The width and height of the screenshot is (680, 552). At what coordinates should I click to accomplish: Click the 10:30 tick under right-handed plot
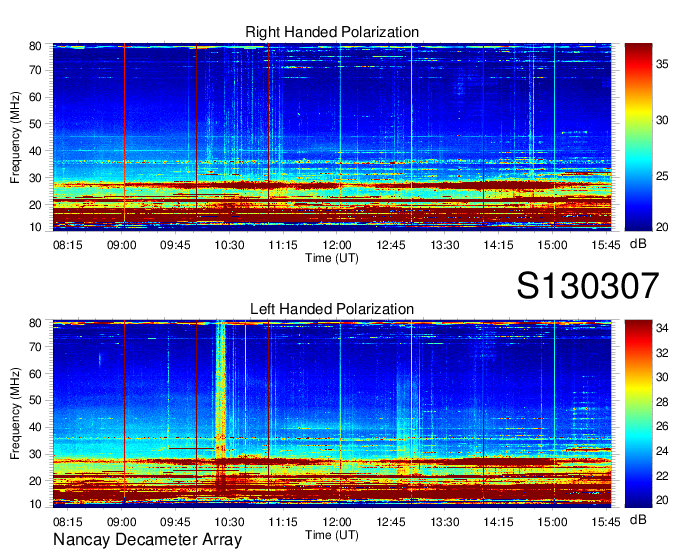229,245
